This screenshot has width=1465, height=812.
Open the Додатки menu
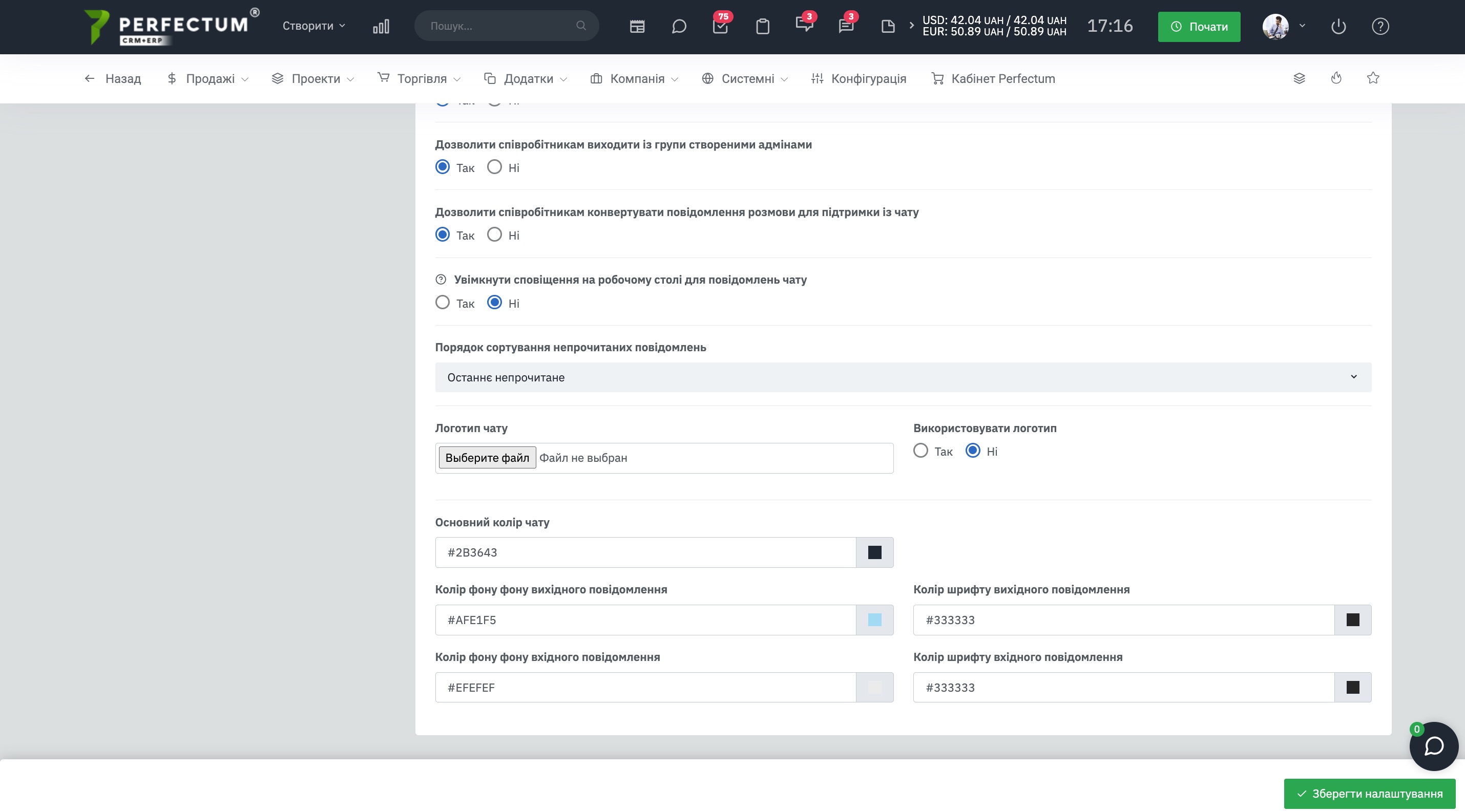(526, 78)
